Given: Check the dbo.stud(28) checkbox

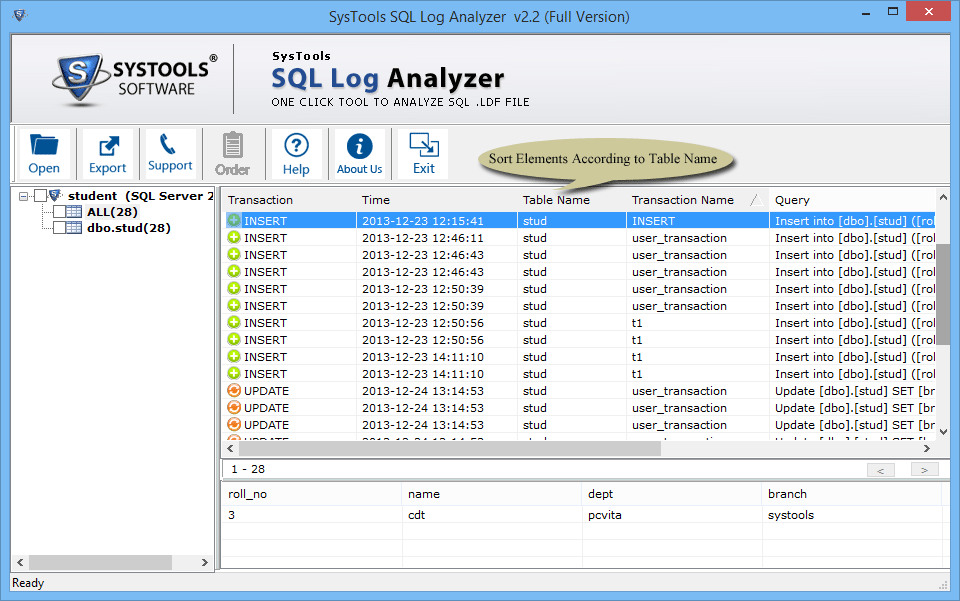Looking at the screenshot, I should point(59,228).
